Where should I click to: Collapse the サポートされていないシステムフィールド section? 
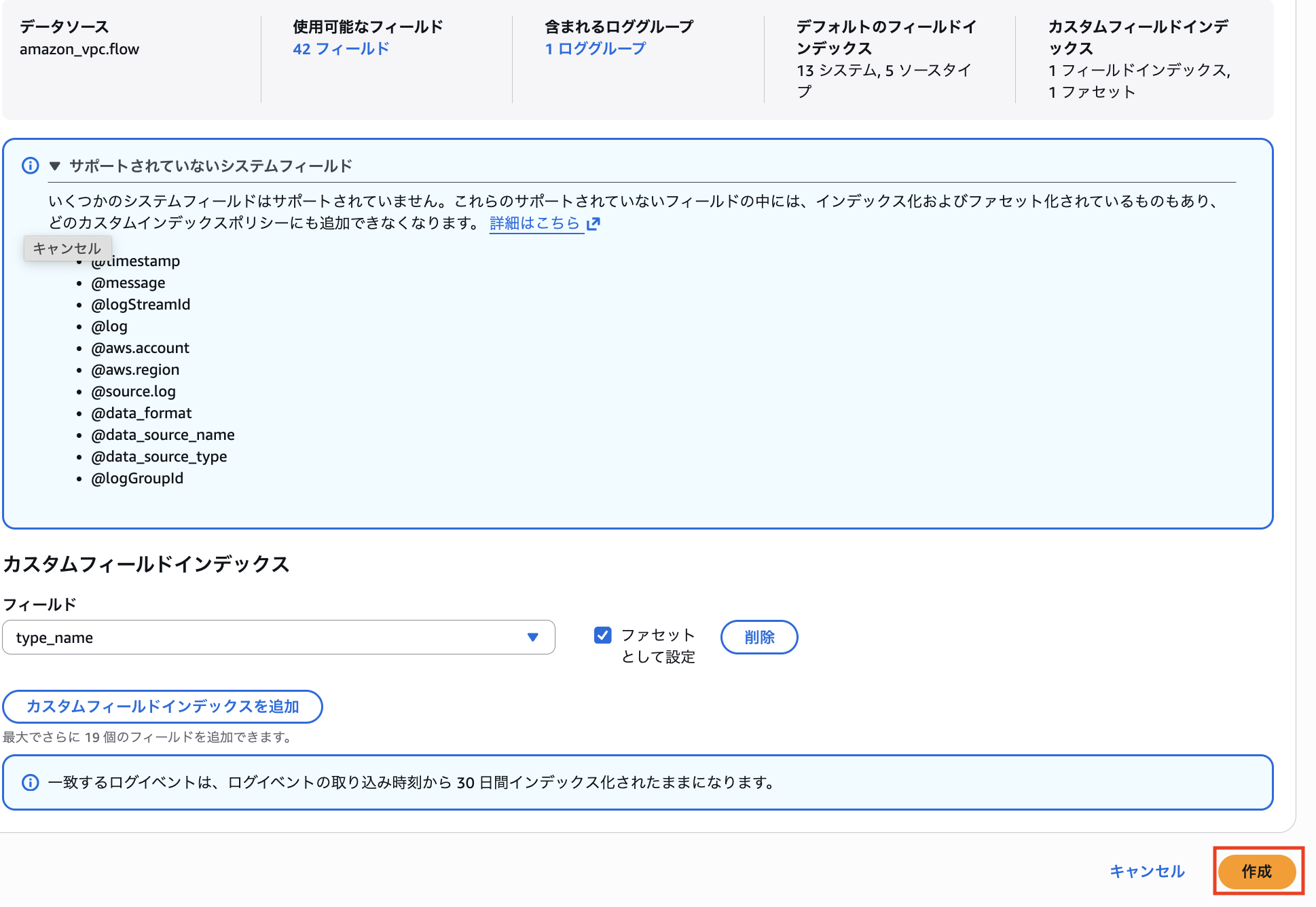pos(55,165)
